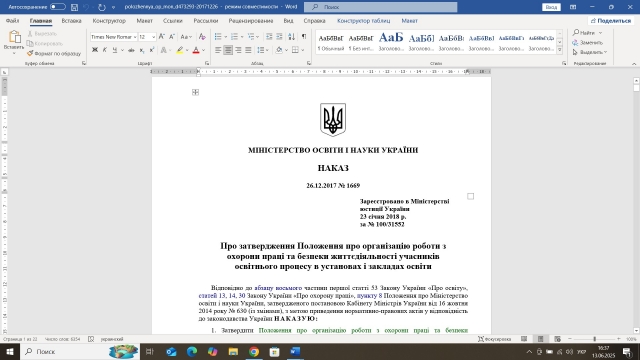Click Replace (Заменить) in the editing group
Screen dimensions: 640x360
coord(588,42)
